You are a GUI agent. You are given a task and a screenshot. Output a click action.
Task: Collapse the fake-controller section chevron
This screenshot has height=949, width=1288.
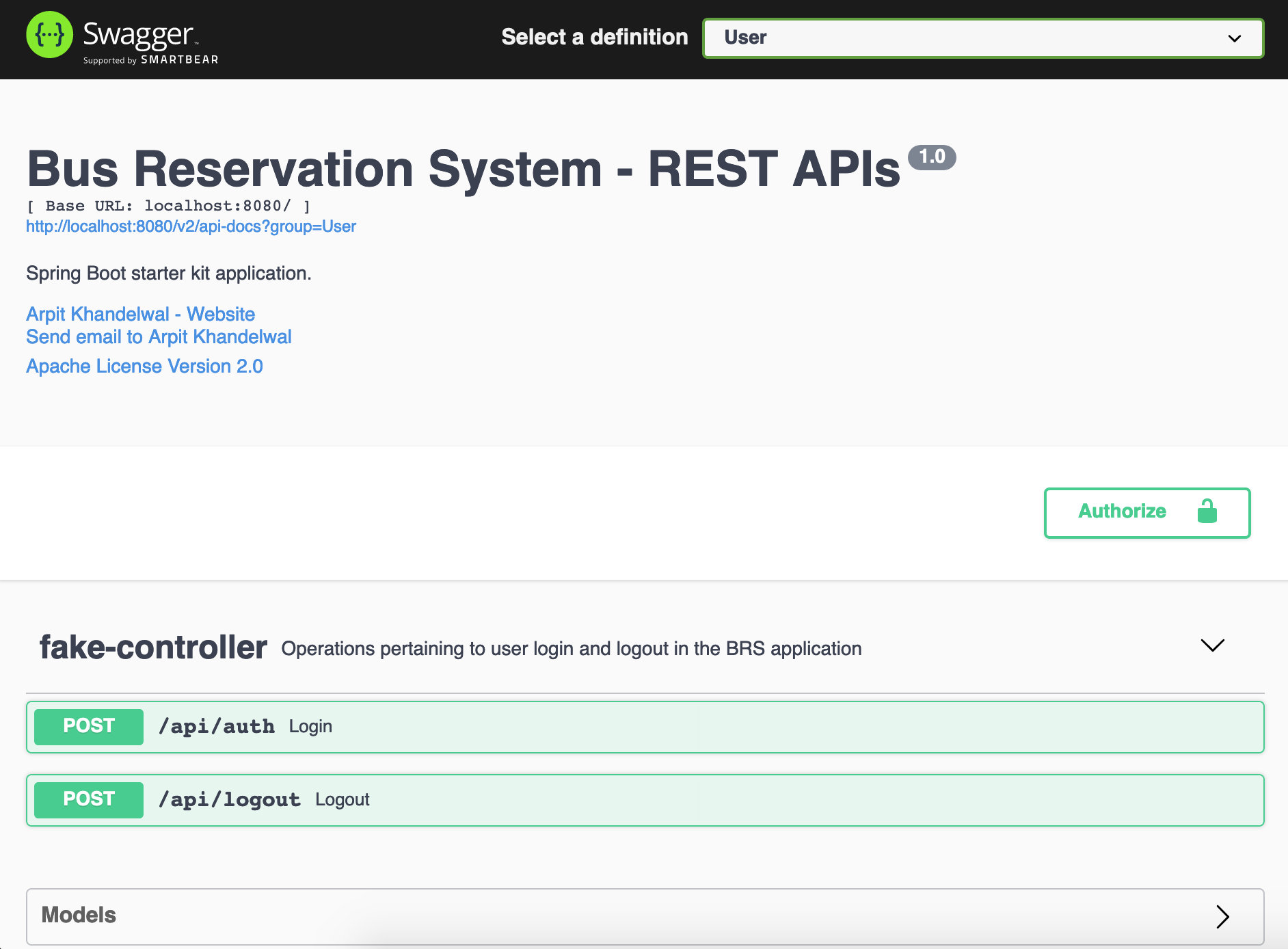click(1213, 645)
